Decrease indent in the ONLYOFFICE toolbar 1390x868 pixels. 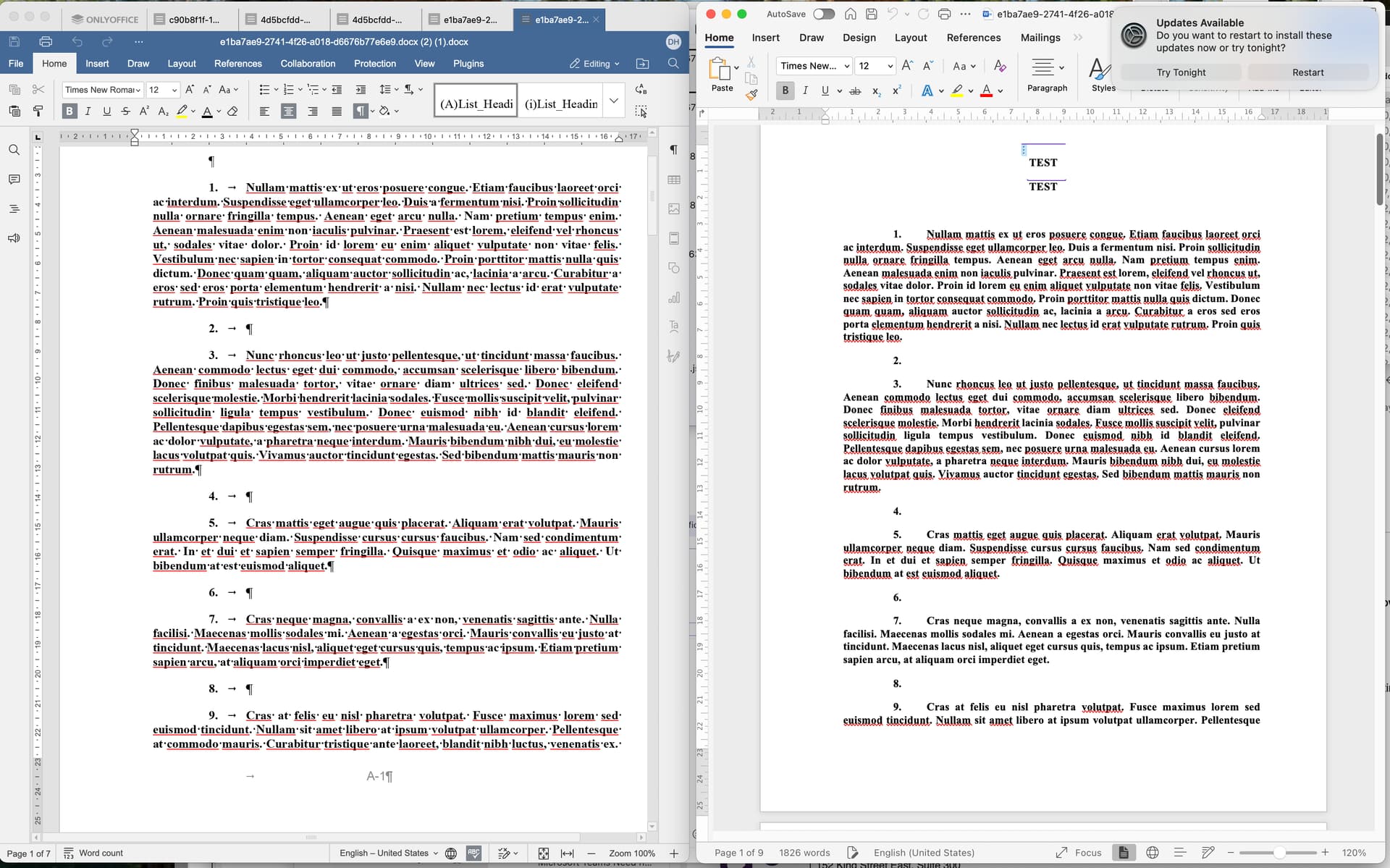[337, 90]
